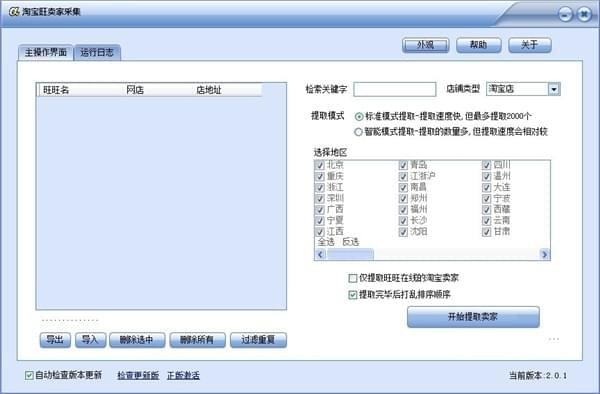
Task: Select 标准模式提取 radio button
Action: [x=359, y=116]
